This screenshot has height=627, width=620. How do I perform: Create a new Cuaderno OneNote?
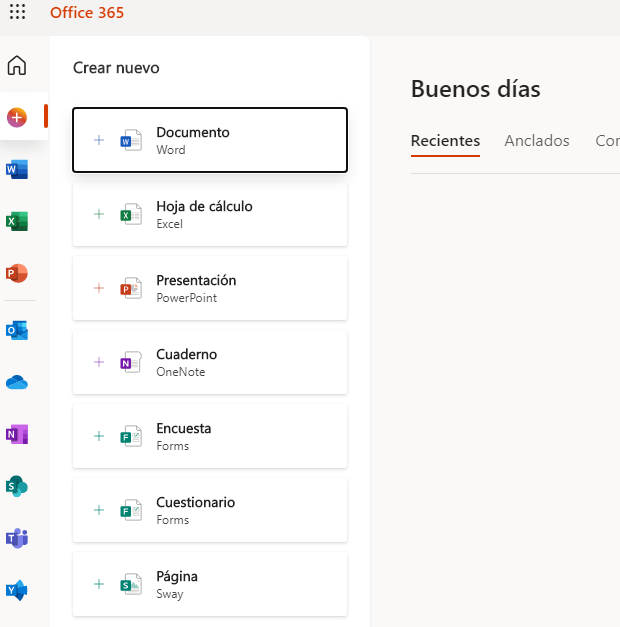(210, 362)
